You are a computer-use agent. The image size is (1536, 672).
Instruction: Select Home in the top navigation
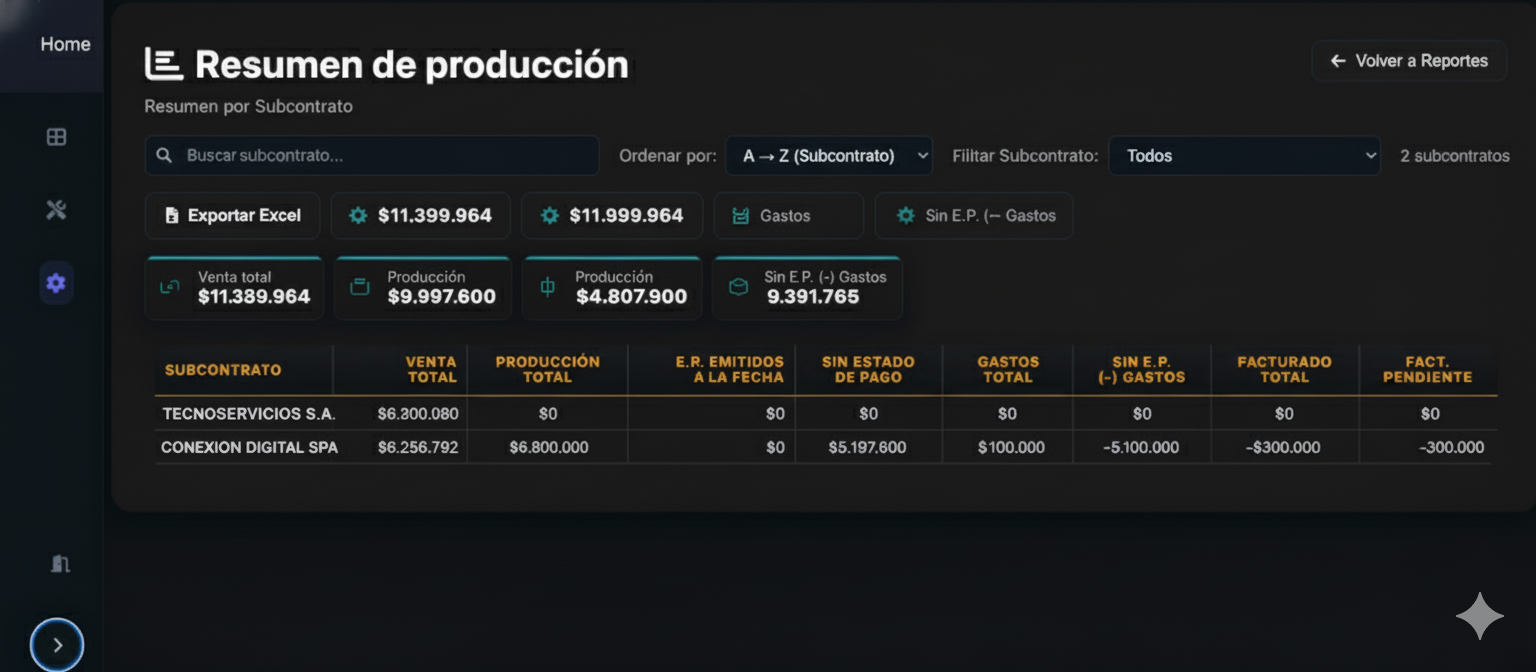(x=65, y=44)
